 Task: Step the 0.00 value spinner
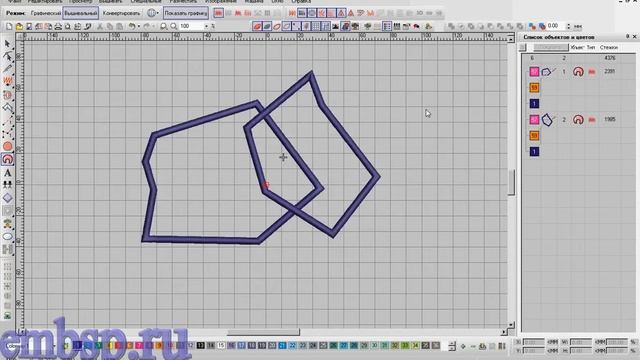click(568, 26)
